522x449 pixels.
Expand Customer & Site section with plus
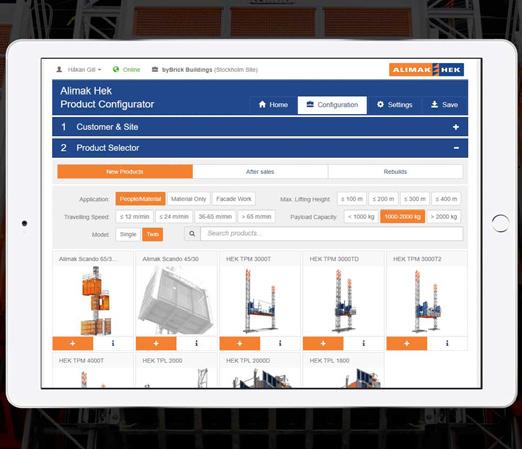click(x=456, y=127)
